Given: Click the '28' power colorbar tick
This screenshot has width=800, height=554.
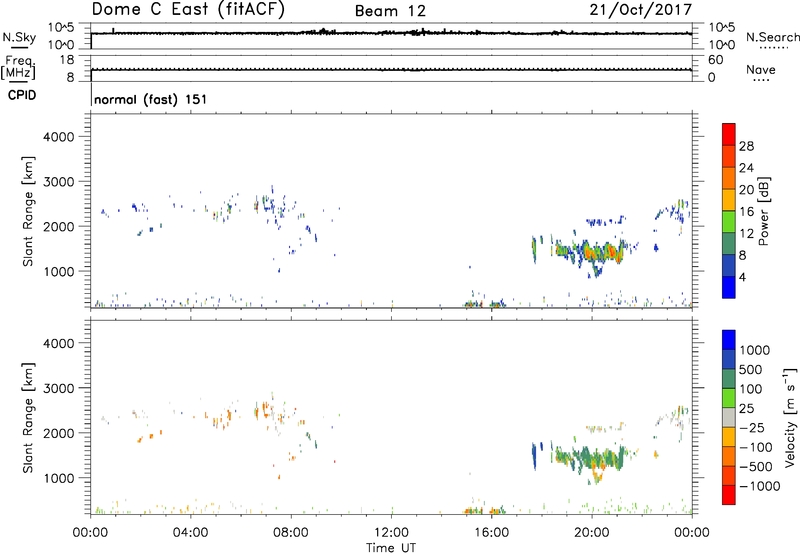Looking at the screenshot, I should [x=746, y=146].
